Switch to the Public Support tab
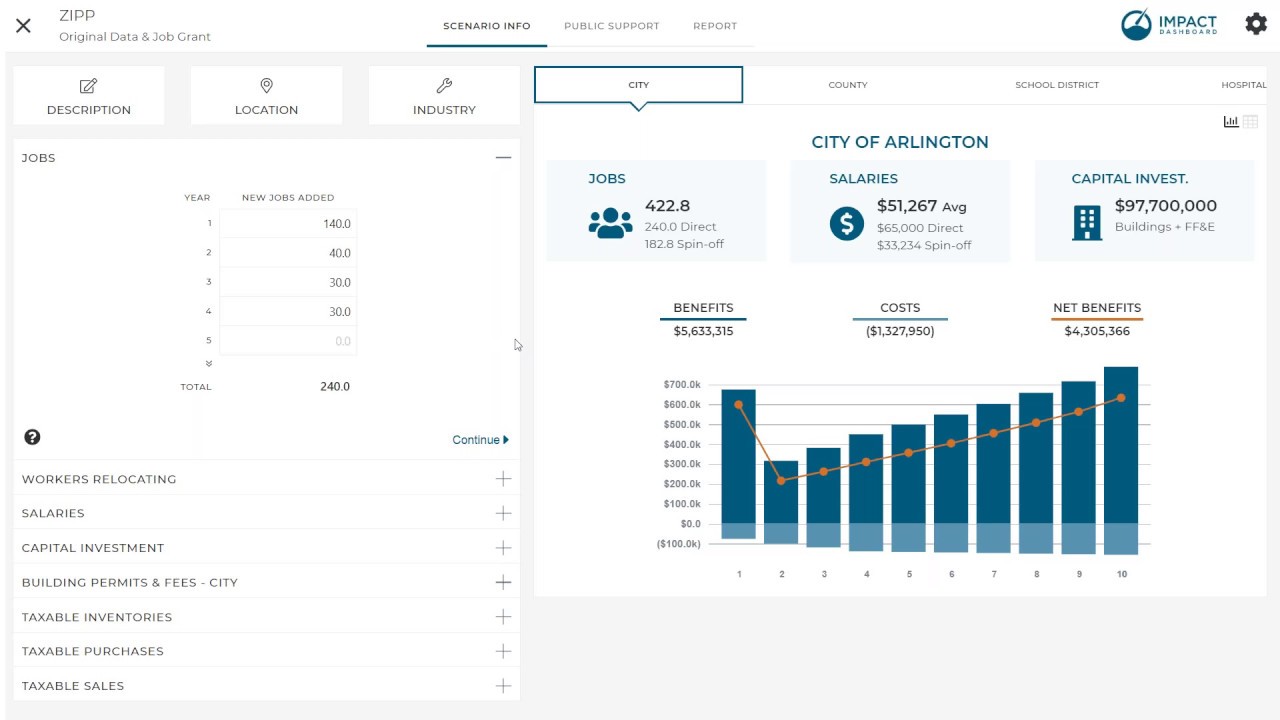The height and width of the screenshot is (720, 1280). pyautogui.click(x=611, y=26)
